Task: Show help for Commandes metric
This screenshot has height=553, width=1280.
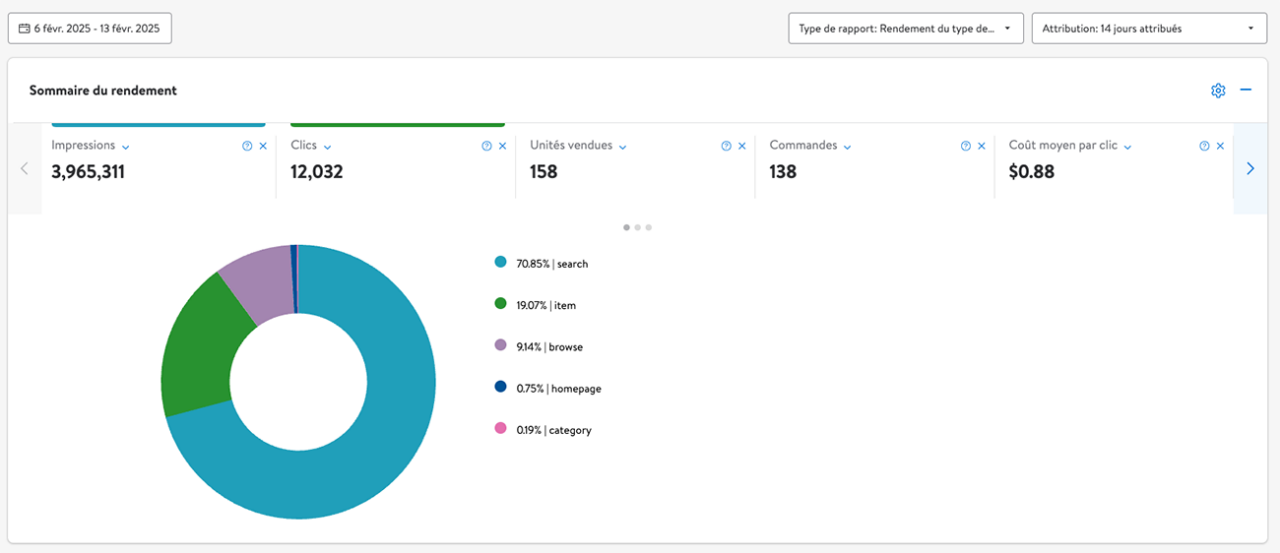Action: (x=966, y=146)
